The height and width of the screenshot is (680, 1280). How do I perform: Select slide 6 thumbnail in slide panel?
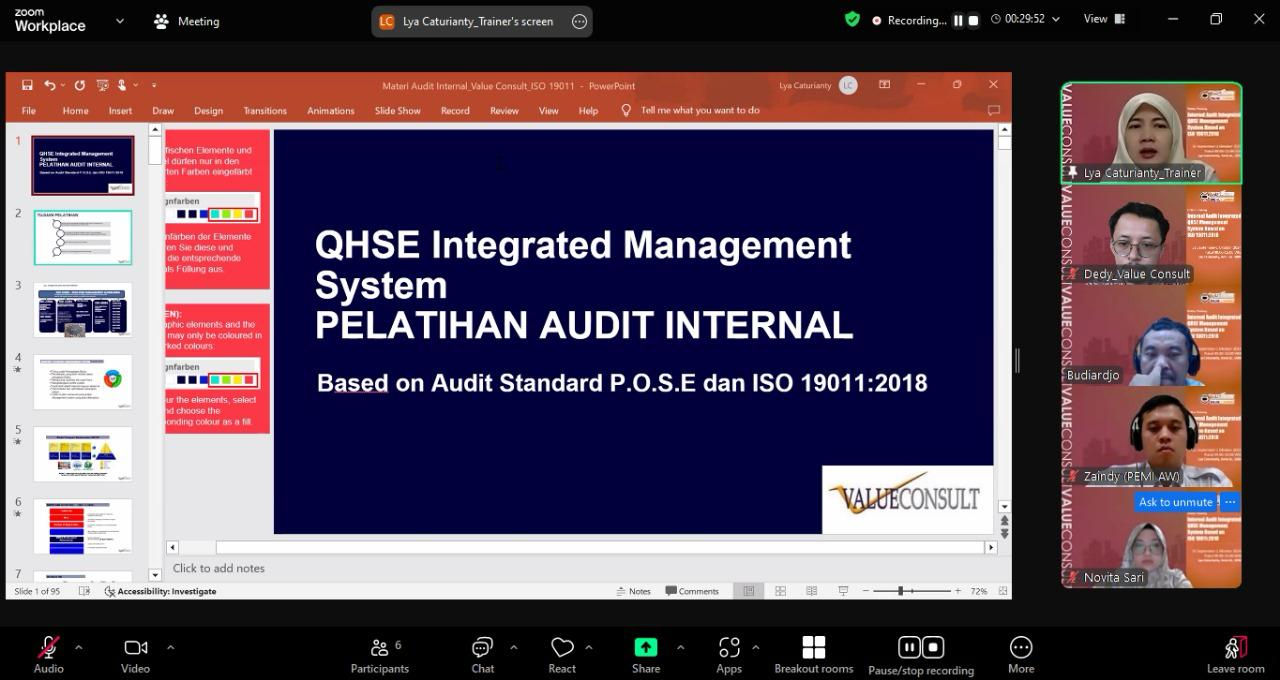click(x=83, y=526)
